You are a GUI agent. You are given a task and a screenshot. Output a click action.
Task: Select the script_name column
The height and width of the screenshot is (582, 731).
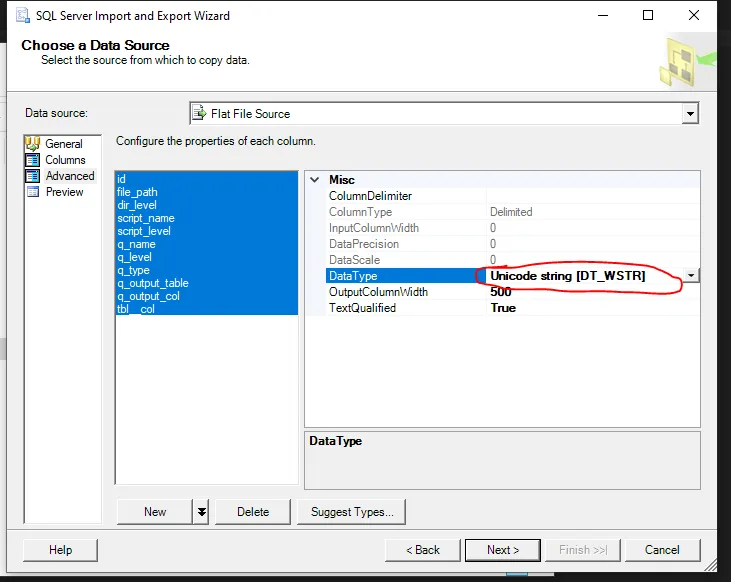[207, 218]
